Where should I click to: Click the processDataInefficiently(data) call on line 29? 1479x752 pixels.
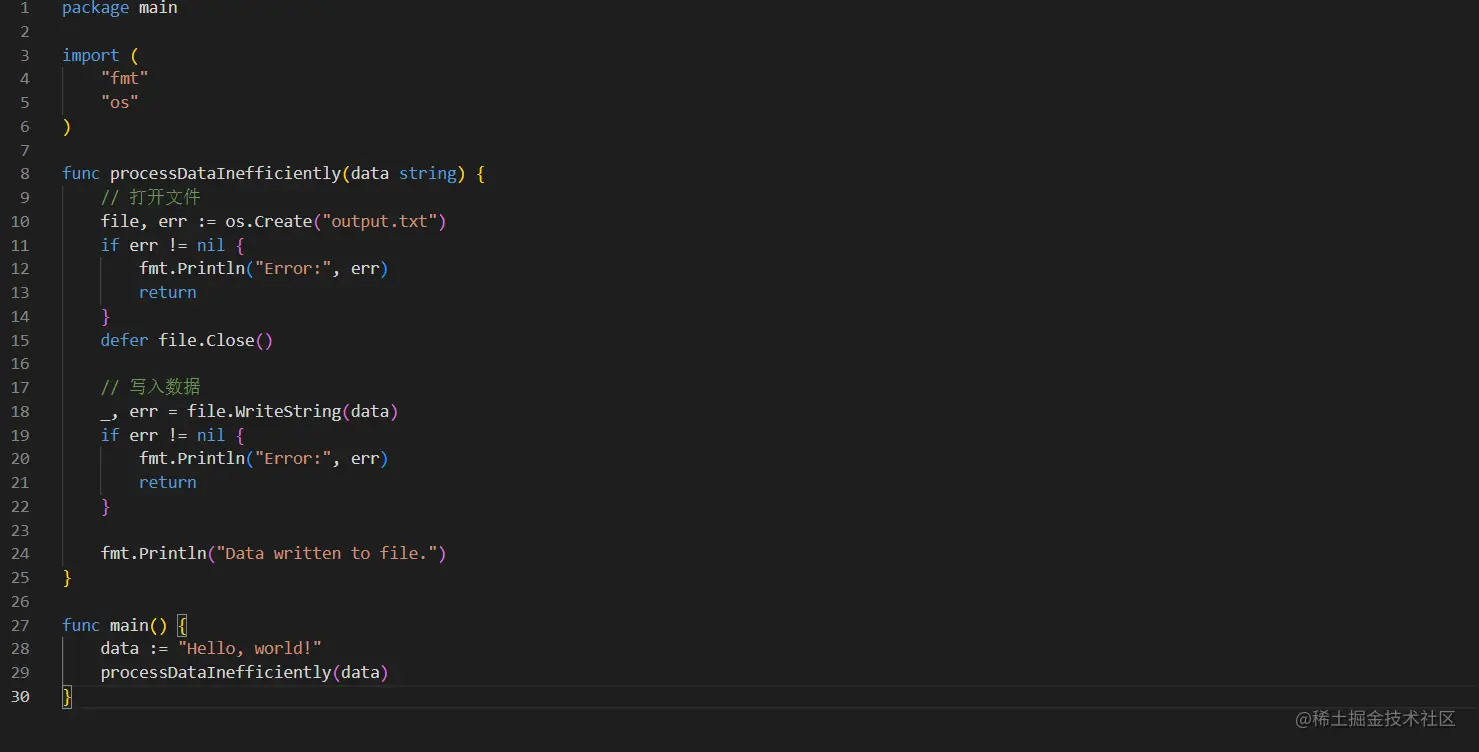pyautogui.click(x=245, y=672)
